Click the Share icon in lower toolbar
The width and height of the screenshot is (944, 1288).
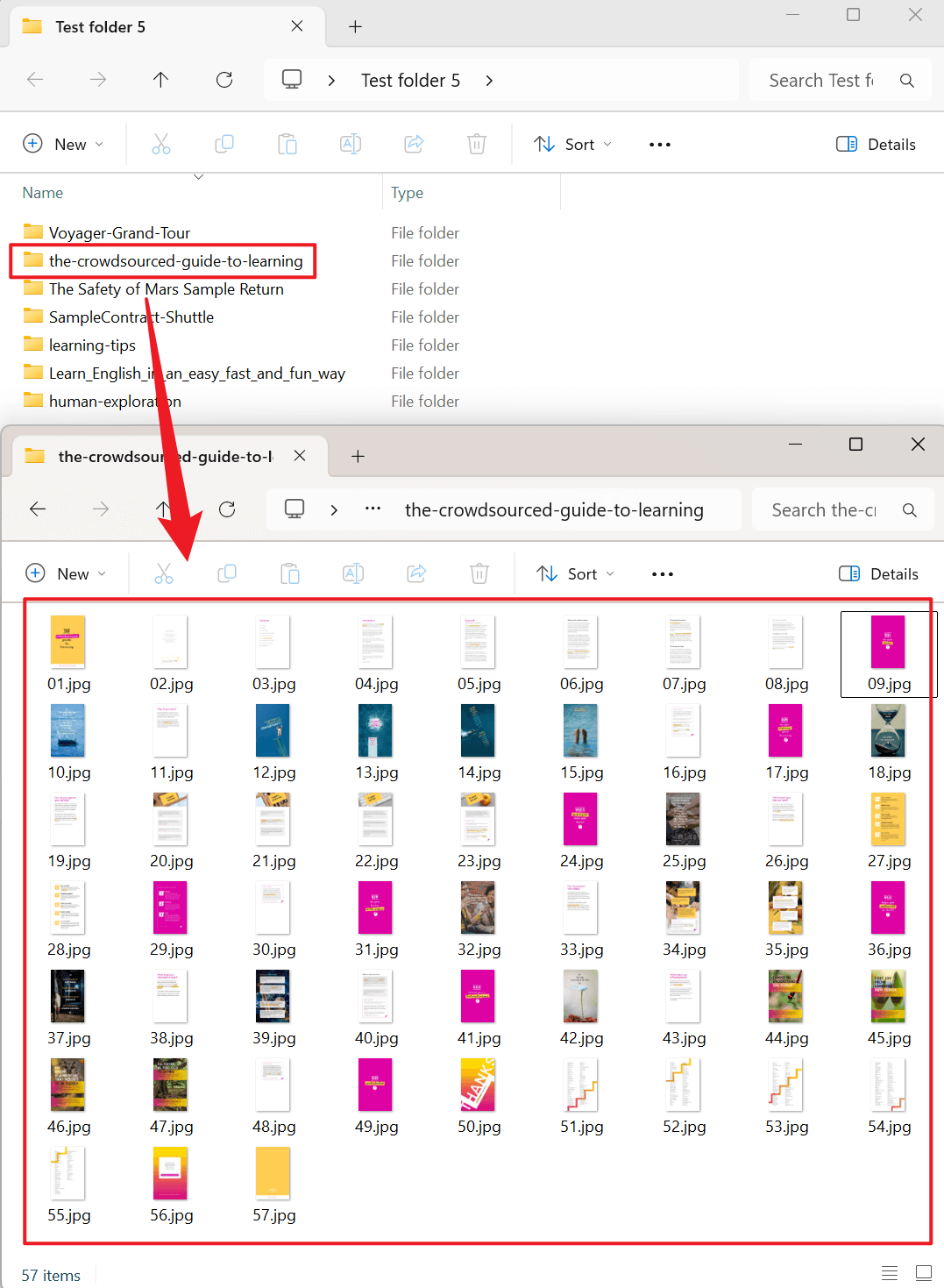tap(416, 573)
